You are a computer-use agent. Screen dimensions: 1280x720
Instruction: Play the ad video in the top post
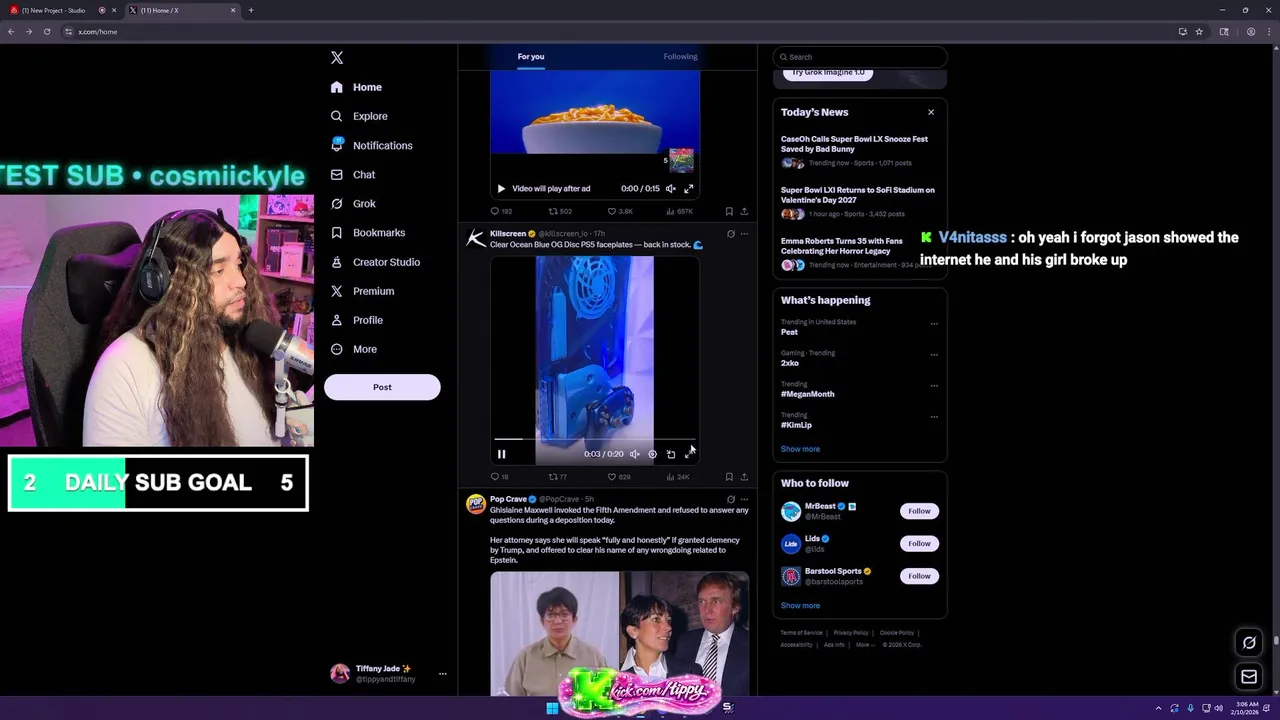coord(501,188)
